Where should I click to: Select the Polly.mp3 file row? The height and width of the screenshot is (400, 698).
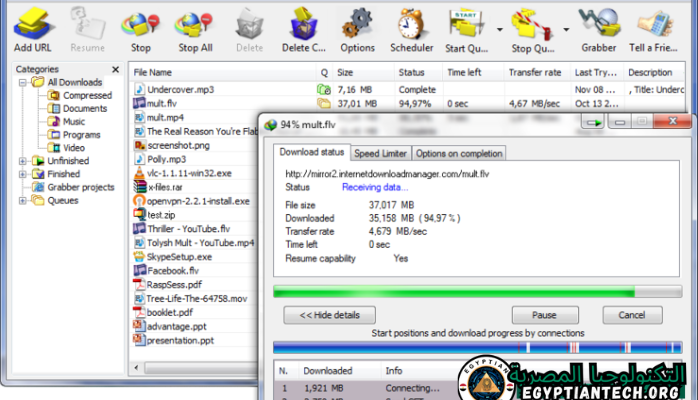[195, 159]
